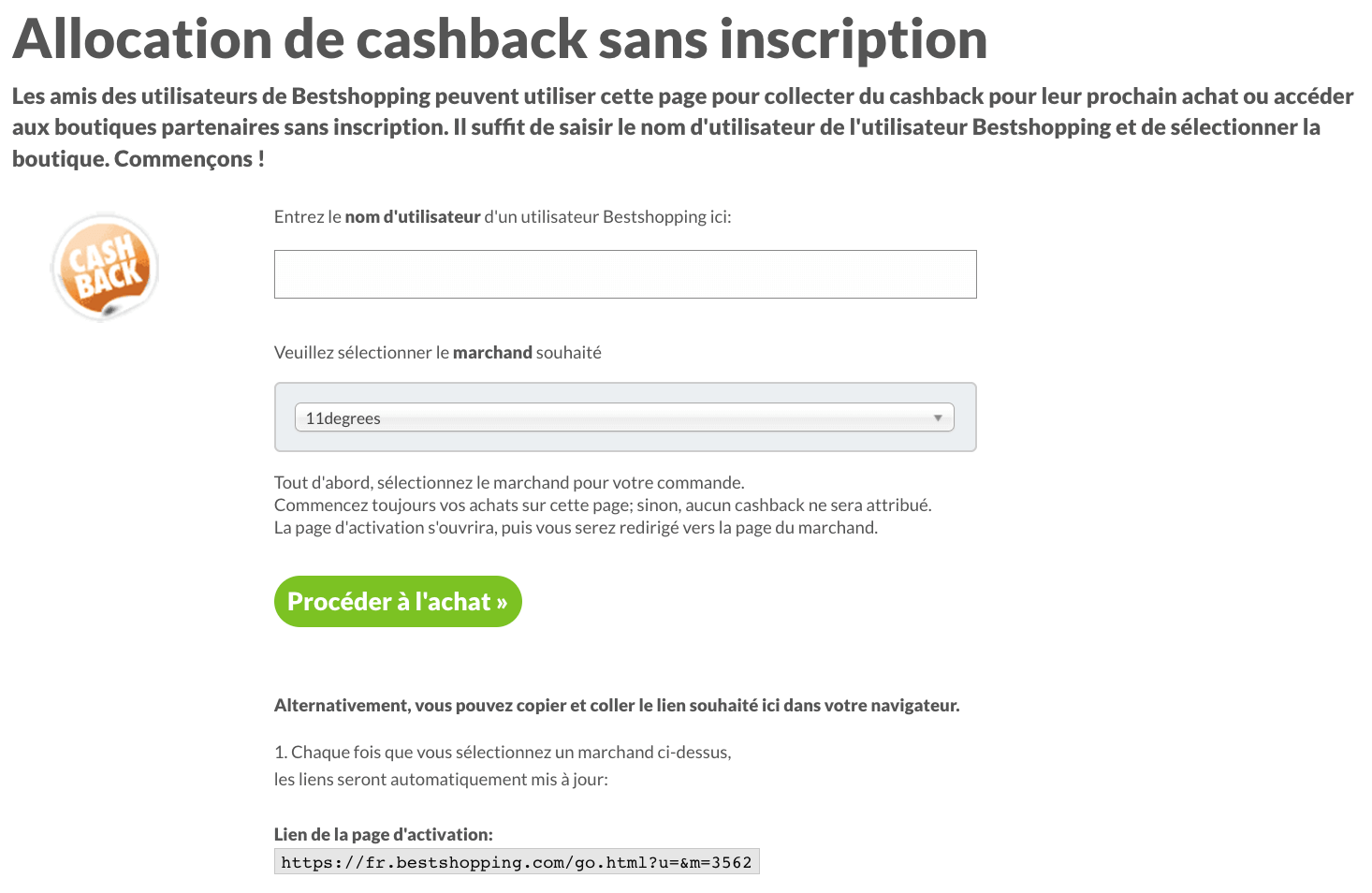
Task: Click the "Lien de la page d'activation:" label
Action: point(383,834)
